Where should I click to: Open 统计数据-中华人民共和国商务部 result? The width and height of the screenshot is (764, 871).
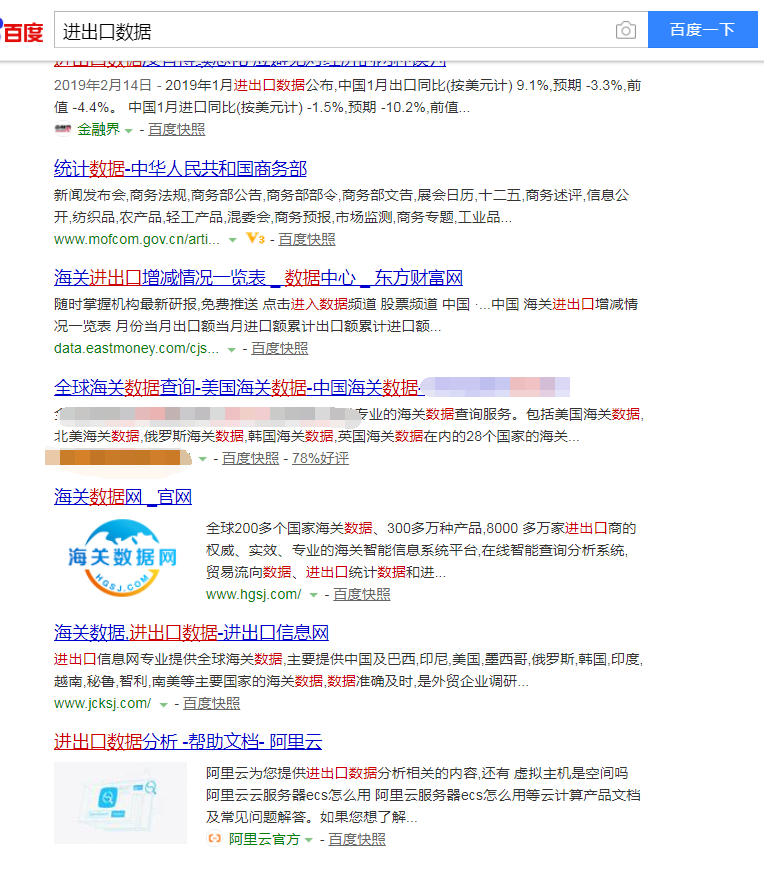(x=181, y=168)
